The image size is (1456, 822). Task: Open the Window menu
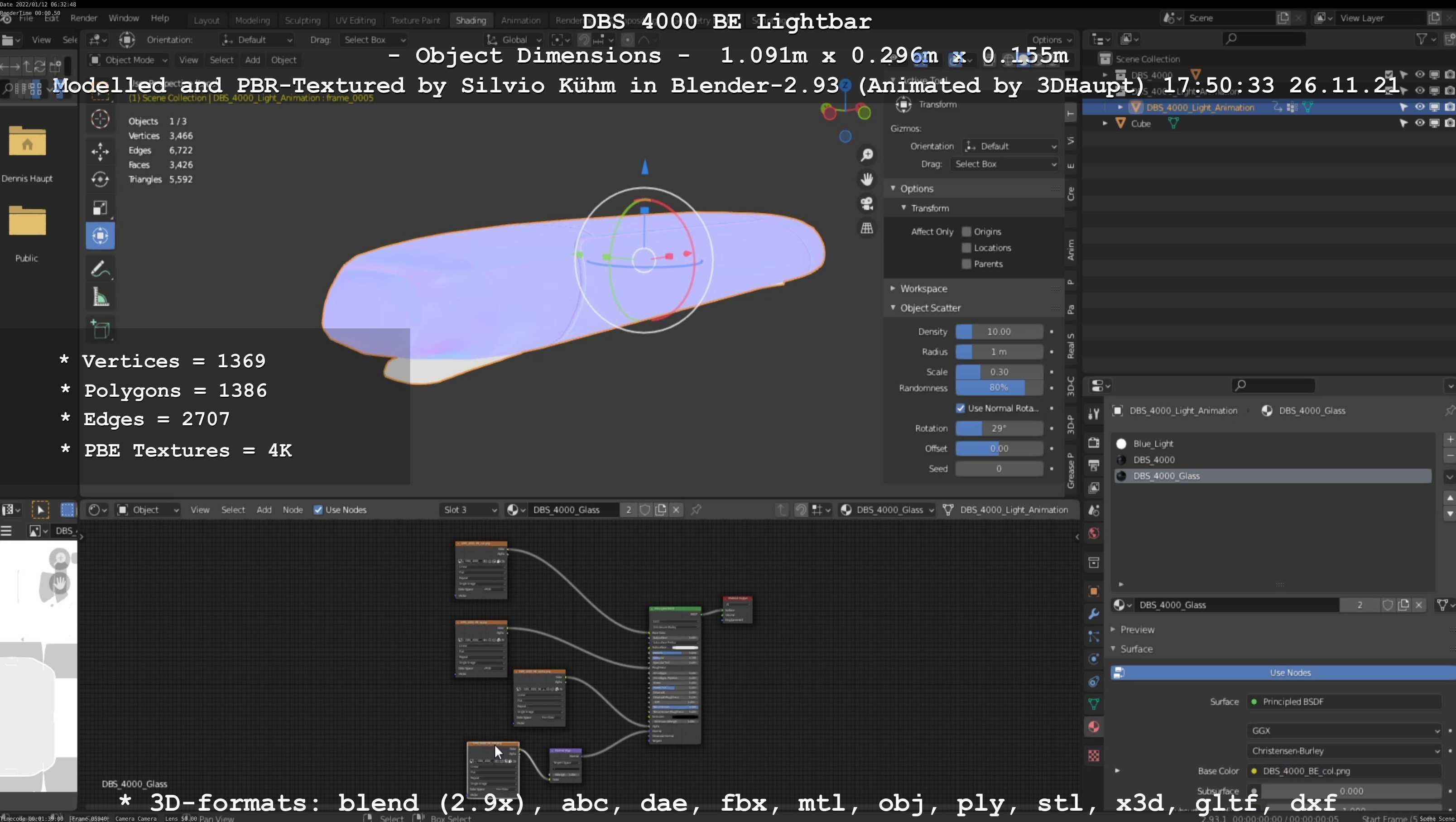pyautogui.click(x=124, y=18)
